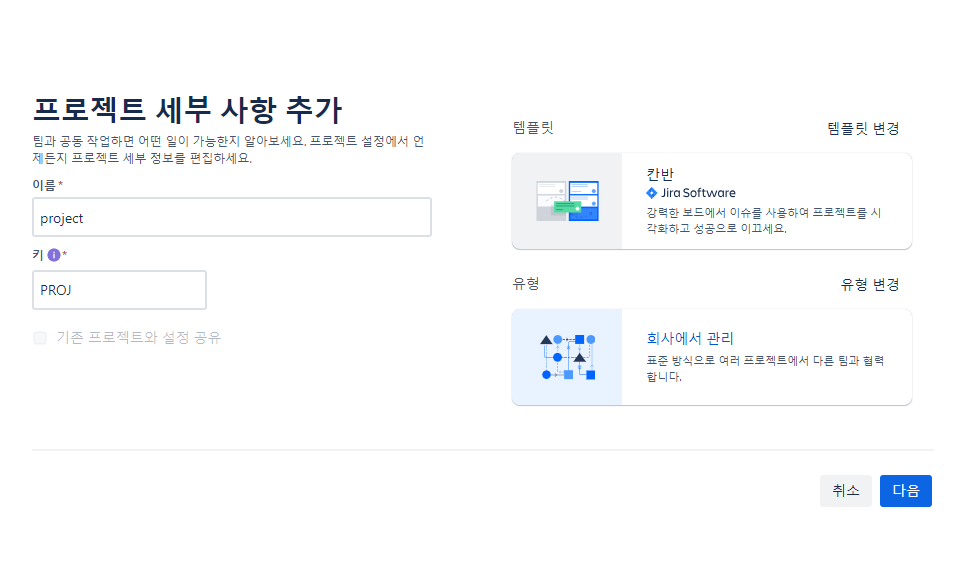This screenshot has height=568, width=964.
Task: Click the 키 field label
Action: point(38,254)
